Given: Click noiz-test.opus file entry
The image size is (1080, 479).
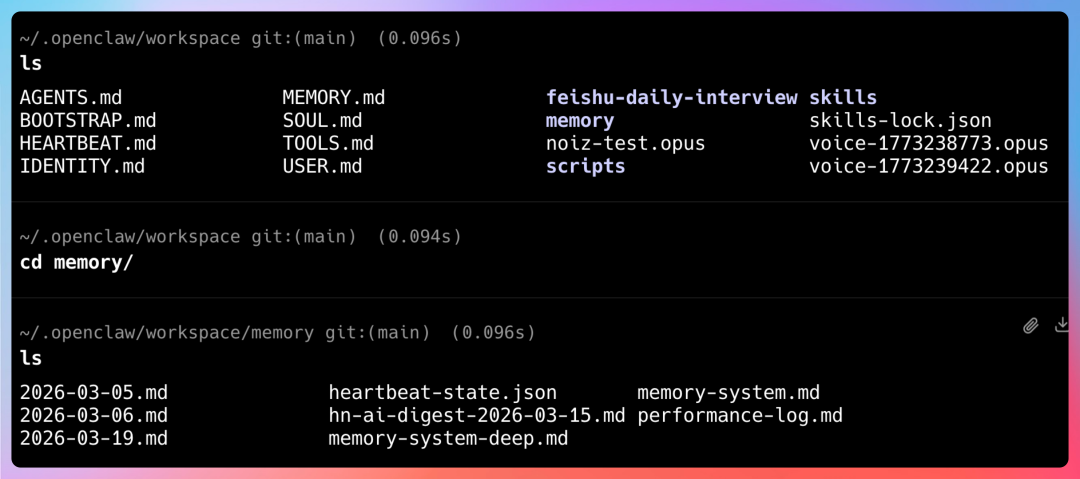Looking at the screenshot, I should [625, 144].
